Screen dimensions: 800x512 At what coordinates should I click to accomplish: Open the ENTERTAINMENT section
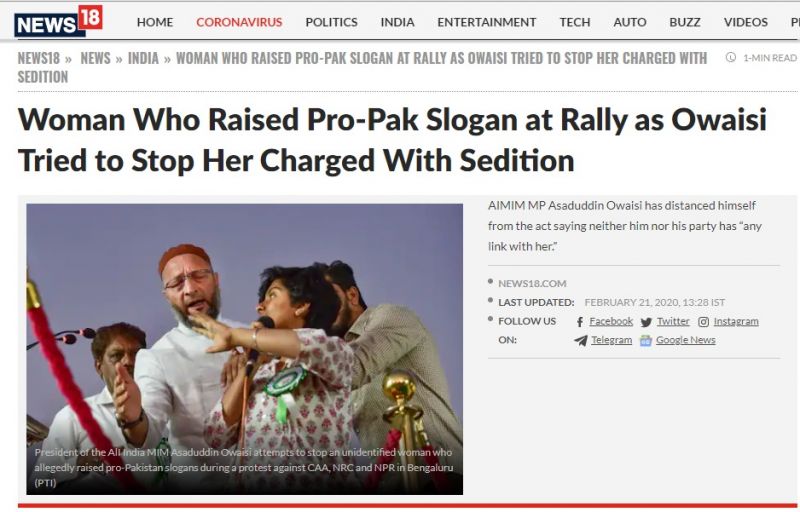pos(486,22)
